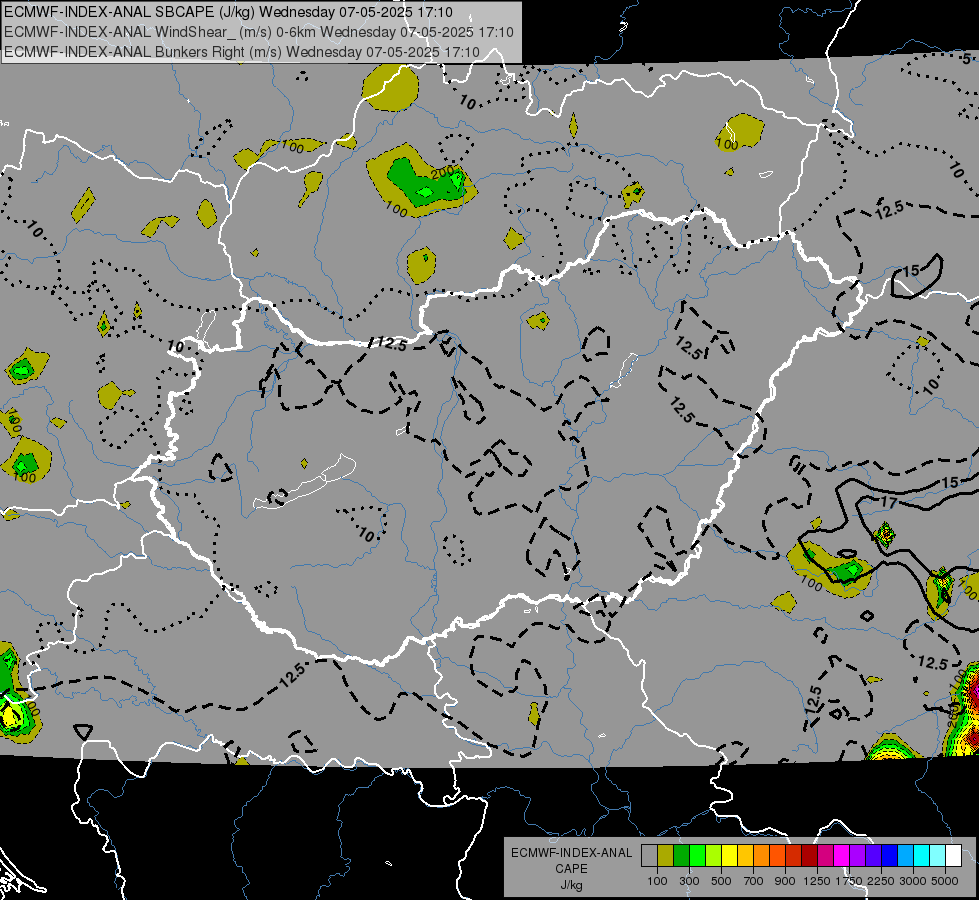Click the legend CAPE label

571,869
